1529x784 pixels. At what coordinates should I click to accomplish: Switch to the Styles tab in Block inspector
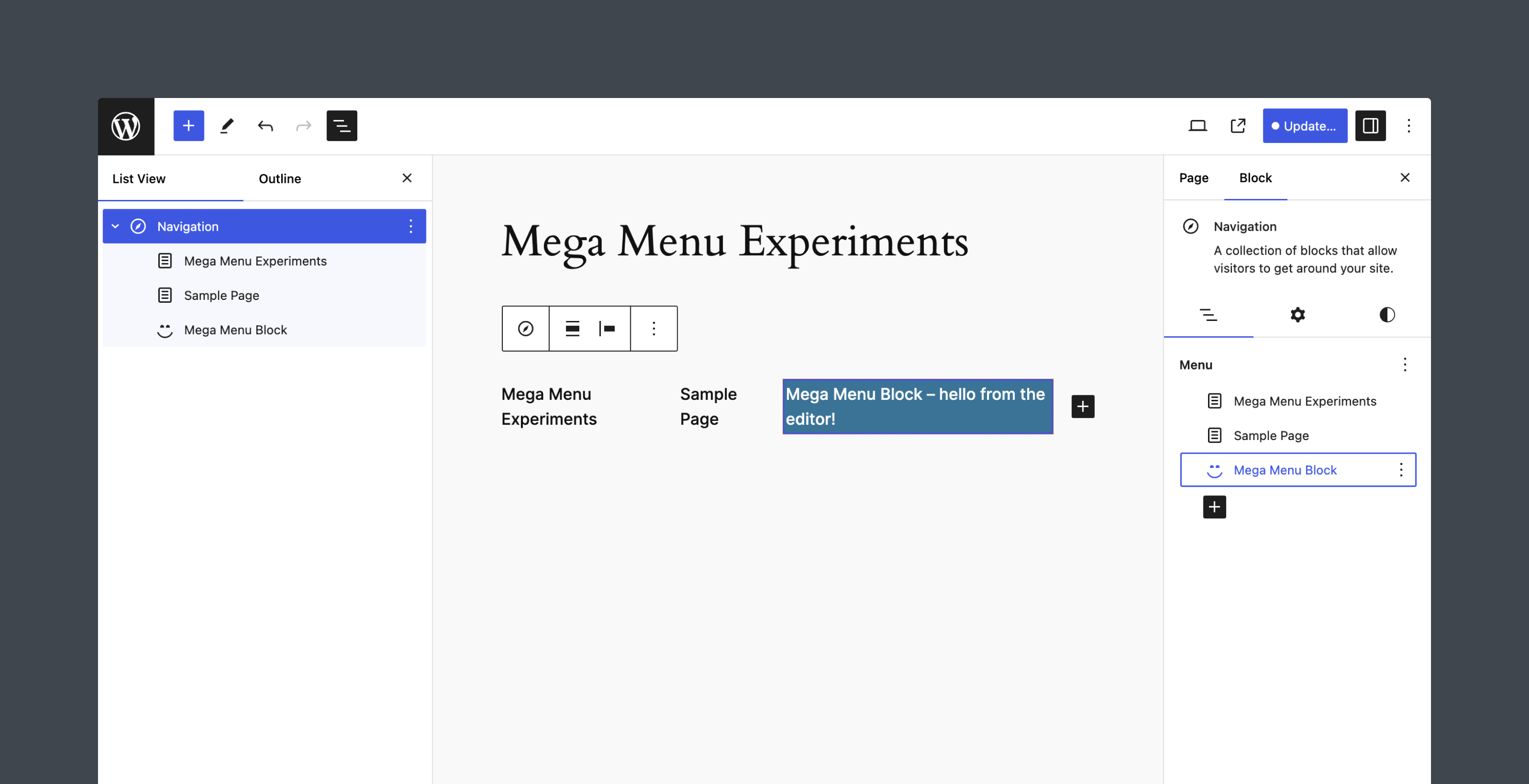1387,315
